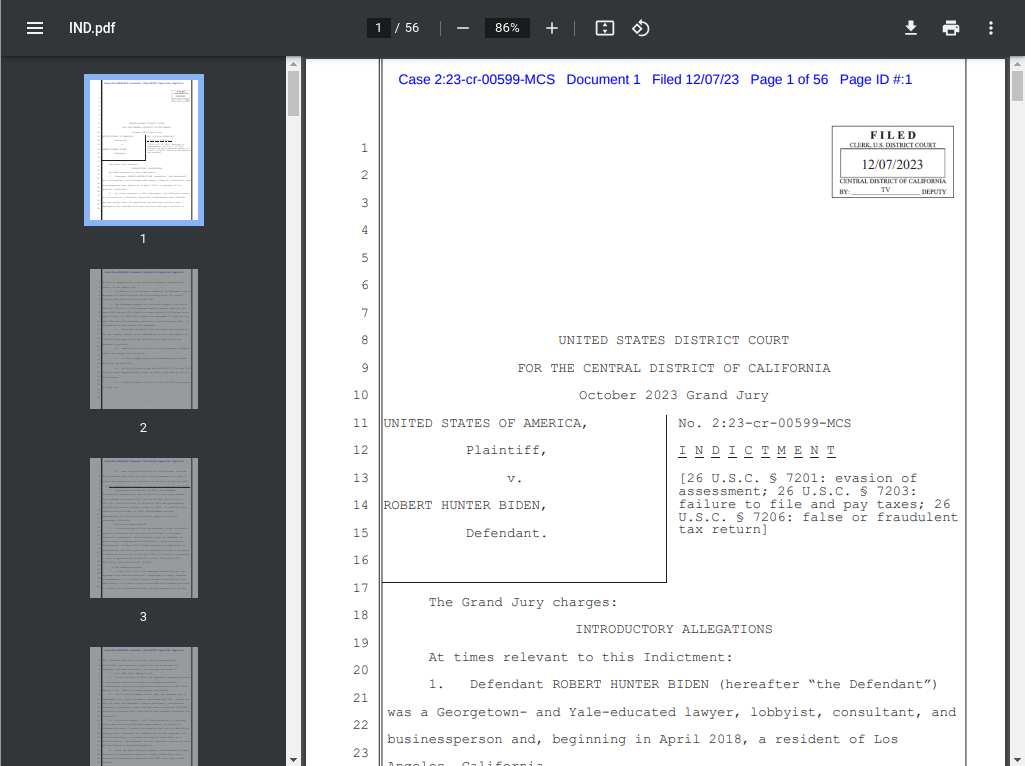Click 'Filed 12/07/23' in the header
The width and height of the screenshot is (1025, 766).
tap(696, 80)
